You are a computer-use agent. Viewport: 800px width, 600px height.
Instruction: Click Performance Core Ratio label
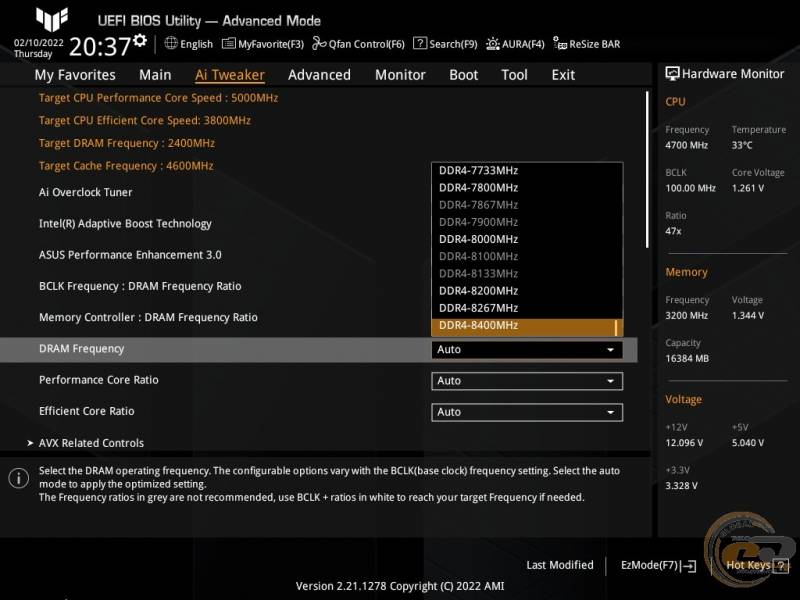(x=99, y=380)
